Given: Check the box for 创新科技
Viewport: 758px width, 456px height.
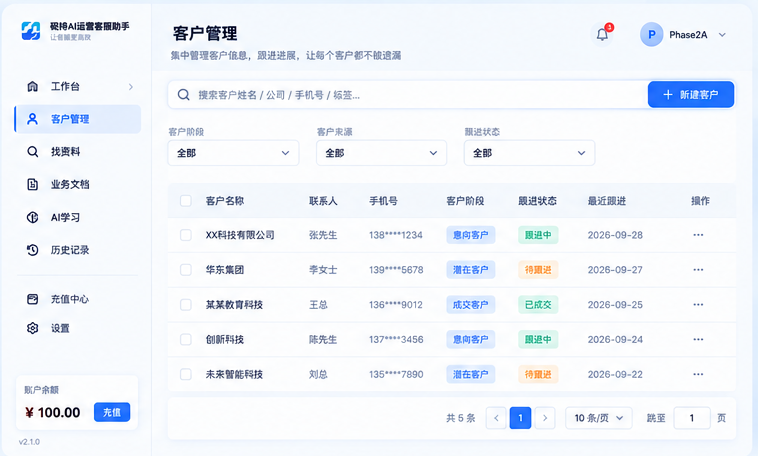Looking at the screenshot, I should [x=186, y=339].
